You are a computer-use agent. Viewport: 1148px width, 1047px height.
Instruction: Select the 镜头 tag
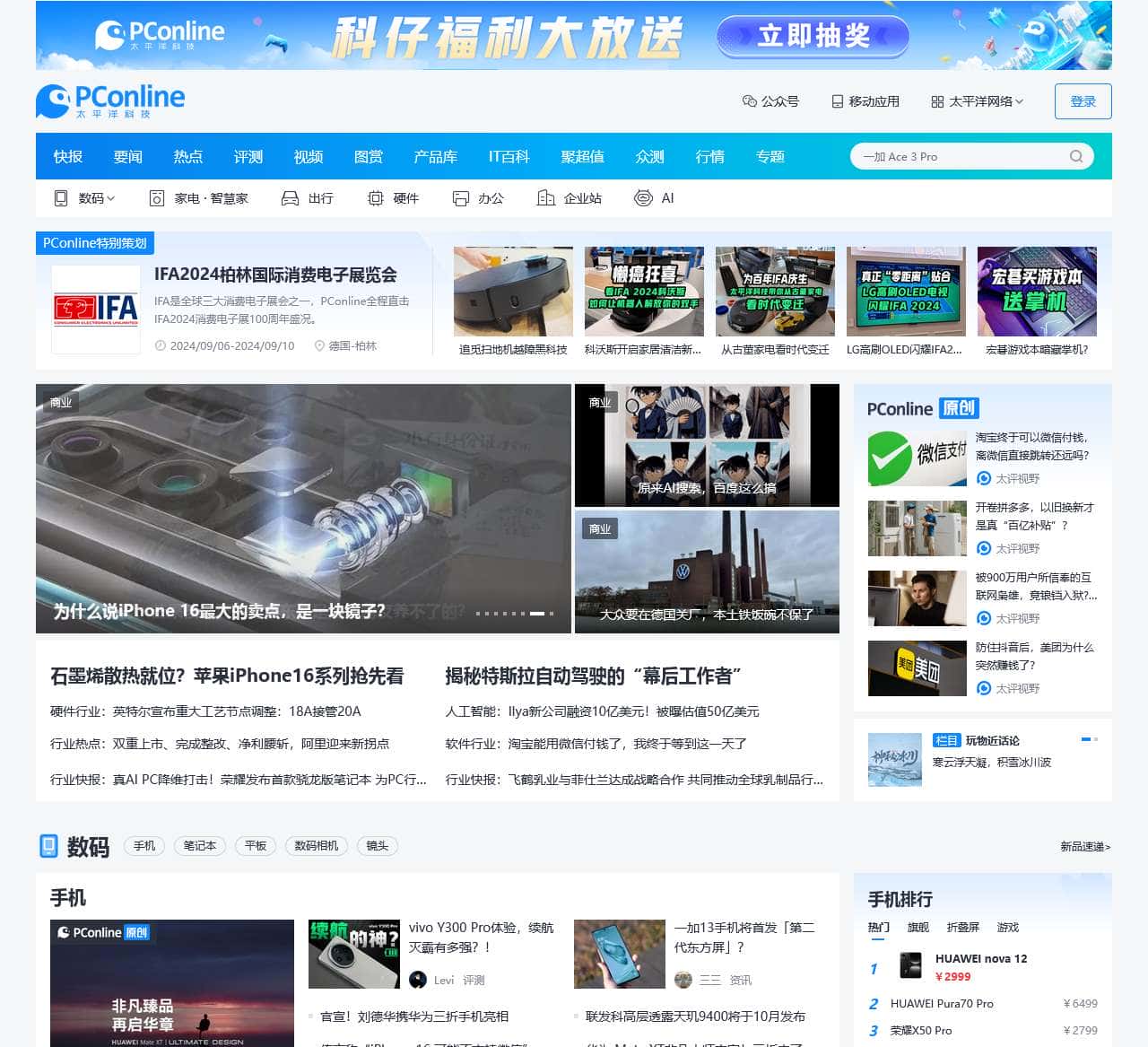(378, 846)
